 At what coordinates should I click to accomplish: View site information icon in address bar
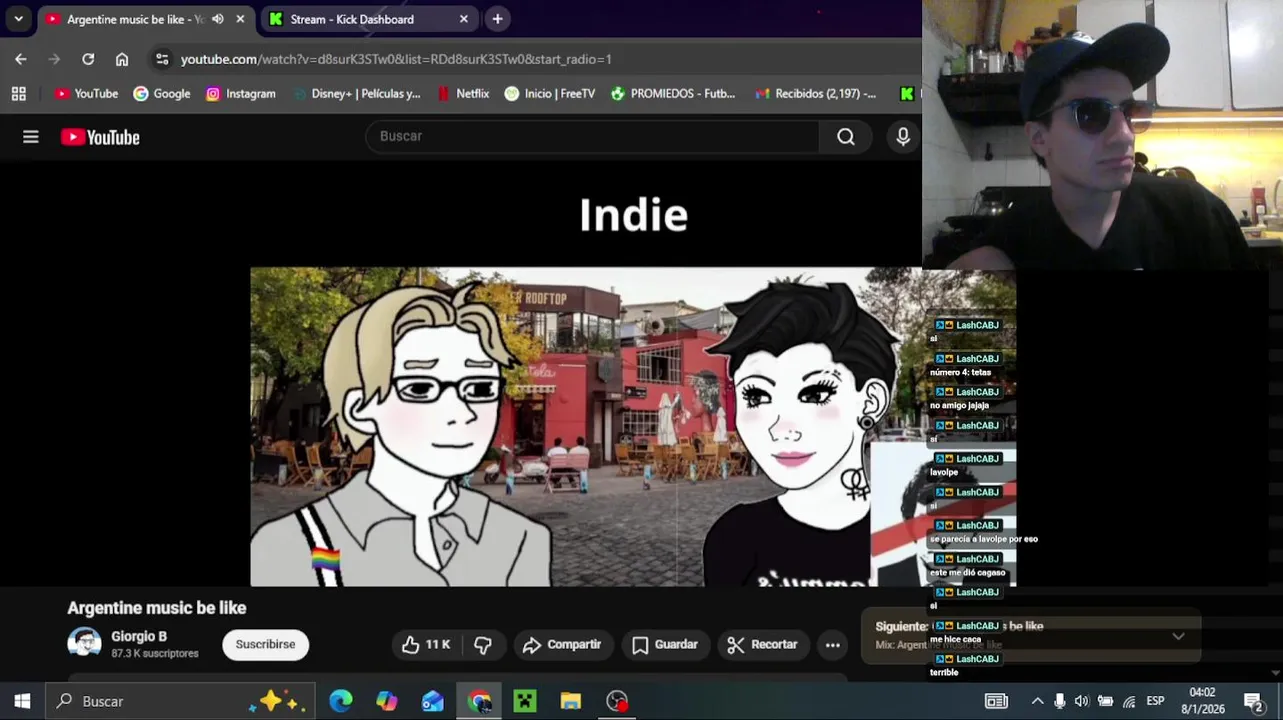(162, 59)
